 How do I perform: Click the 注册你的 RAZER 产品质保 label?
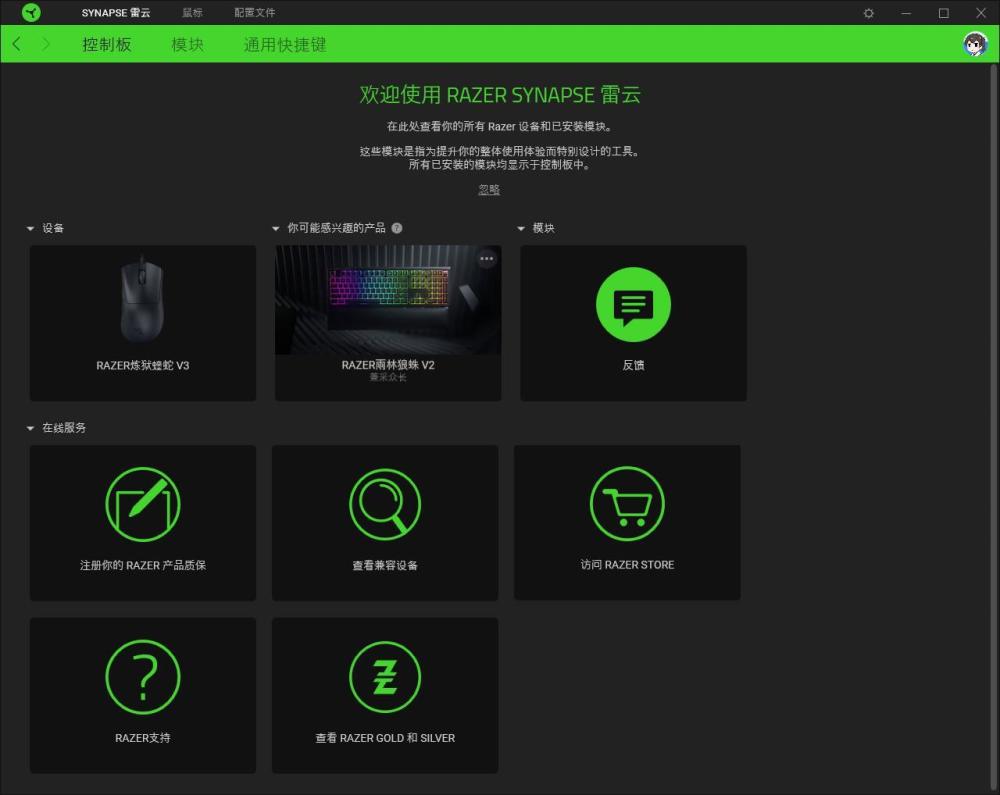143,565
